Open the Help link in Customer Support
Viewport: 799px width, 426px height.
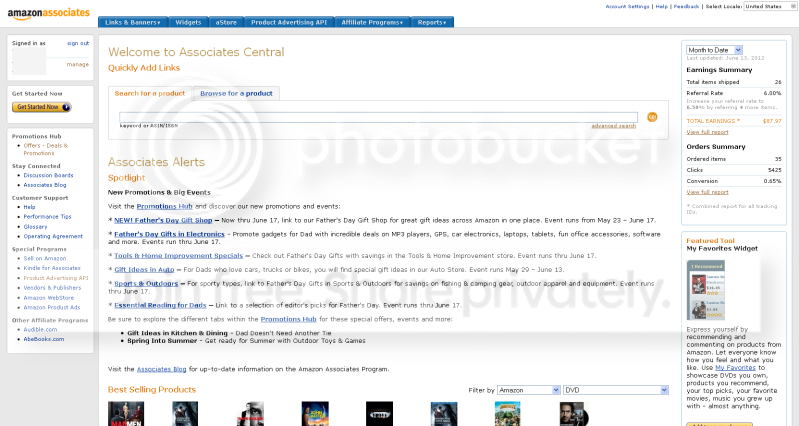click(29, 207)
